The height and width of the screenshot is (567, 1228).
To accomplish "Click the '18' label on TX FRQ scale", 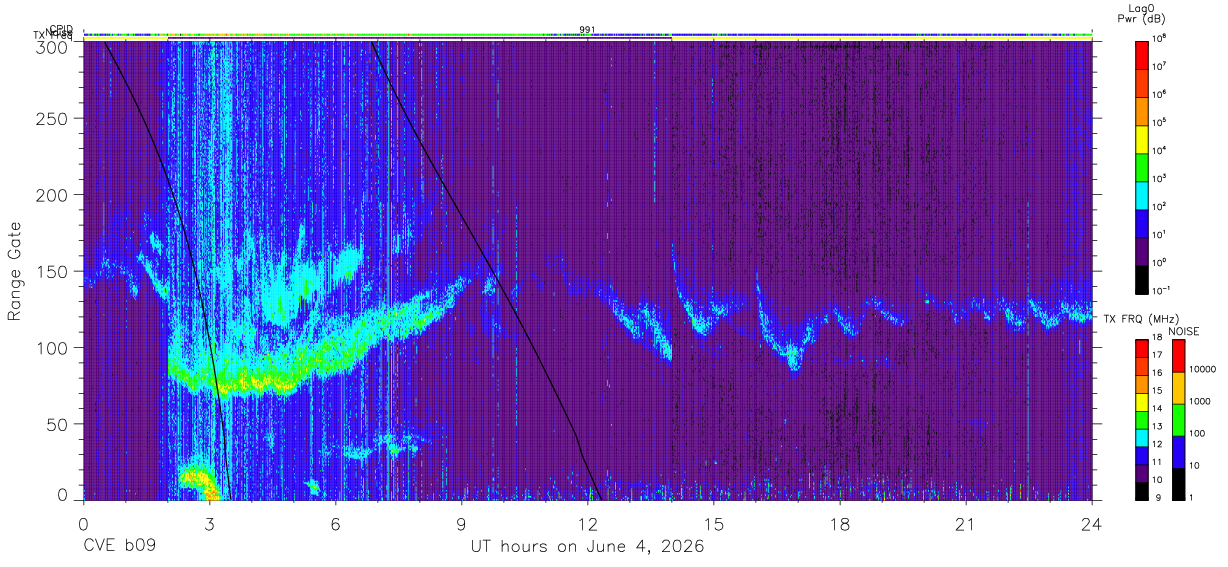I will point(1159,337).
